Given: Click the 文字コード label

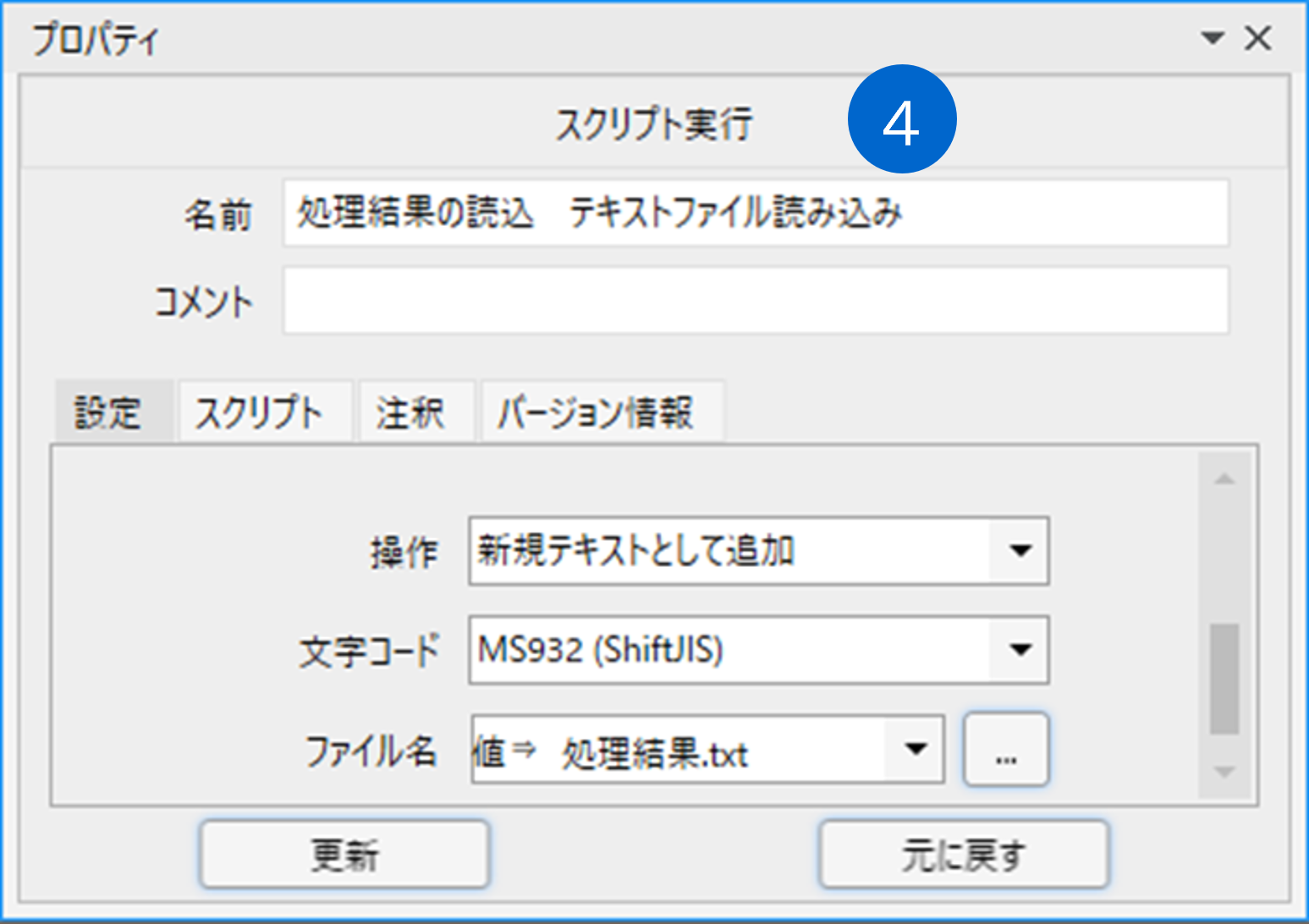Looking at the screenshot, I should (369, 651).
